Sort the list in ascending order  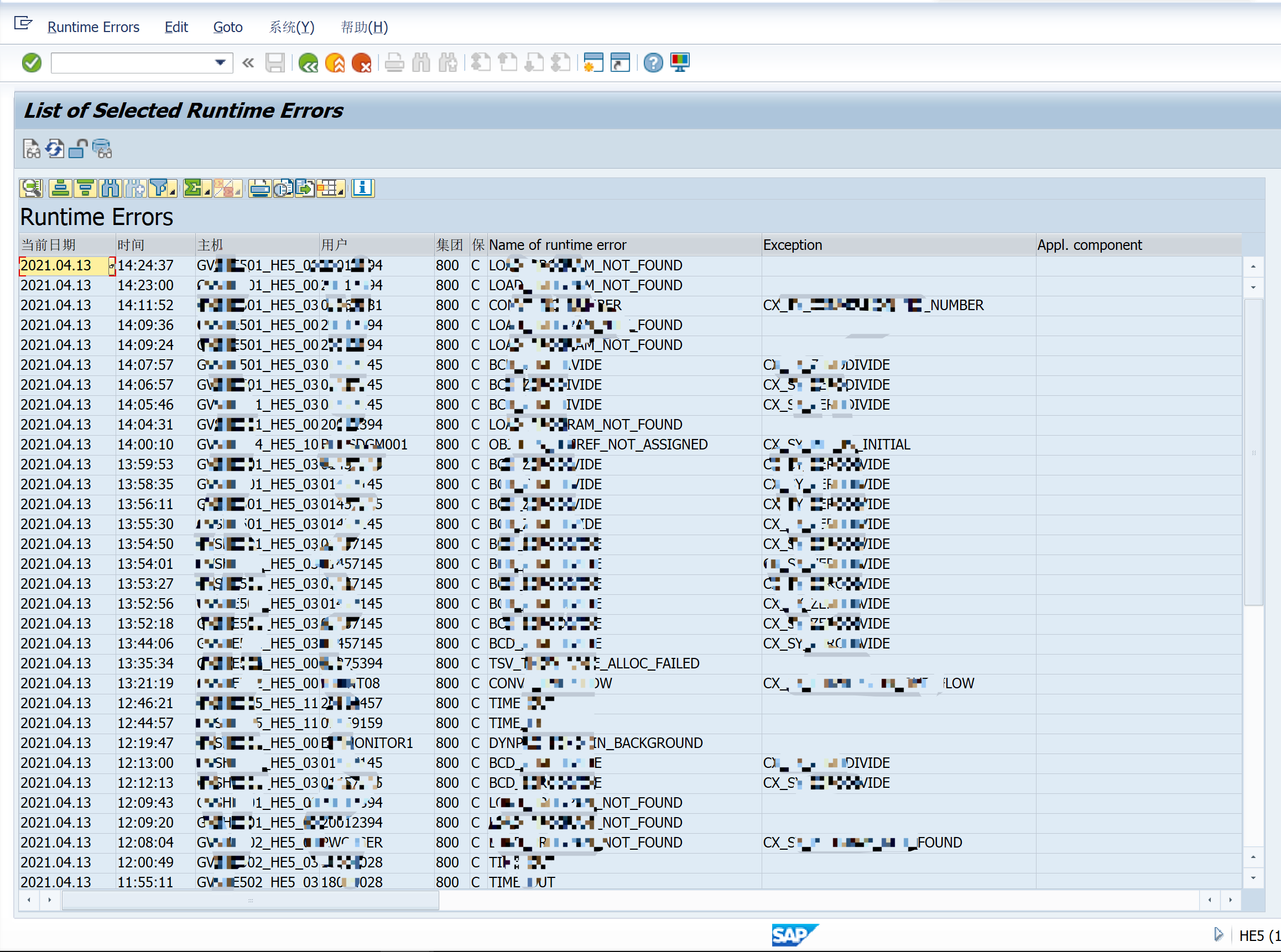coord(59,188)
